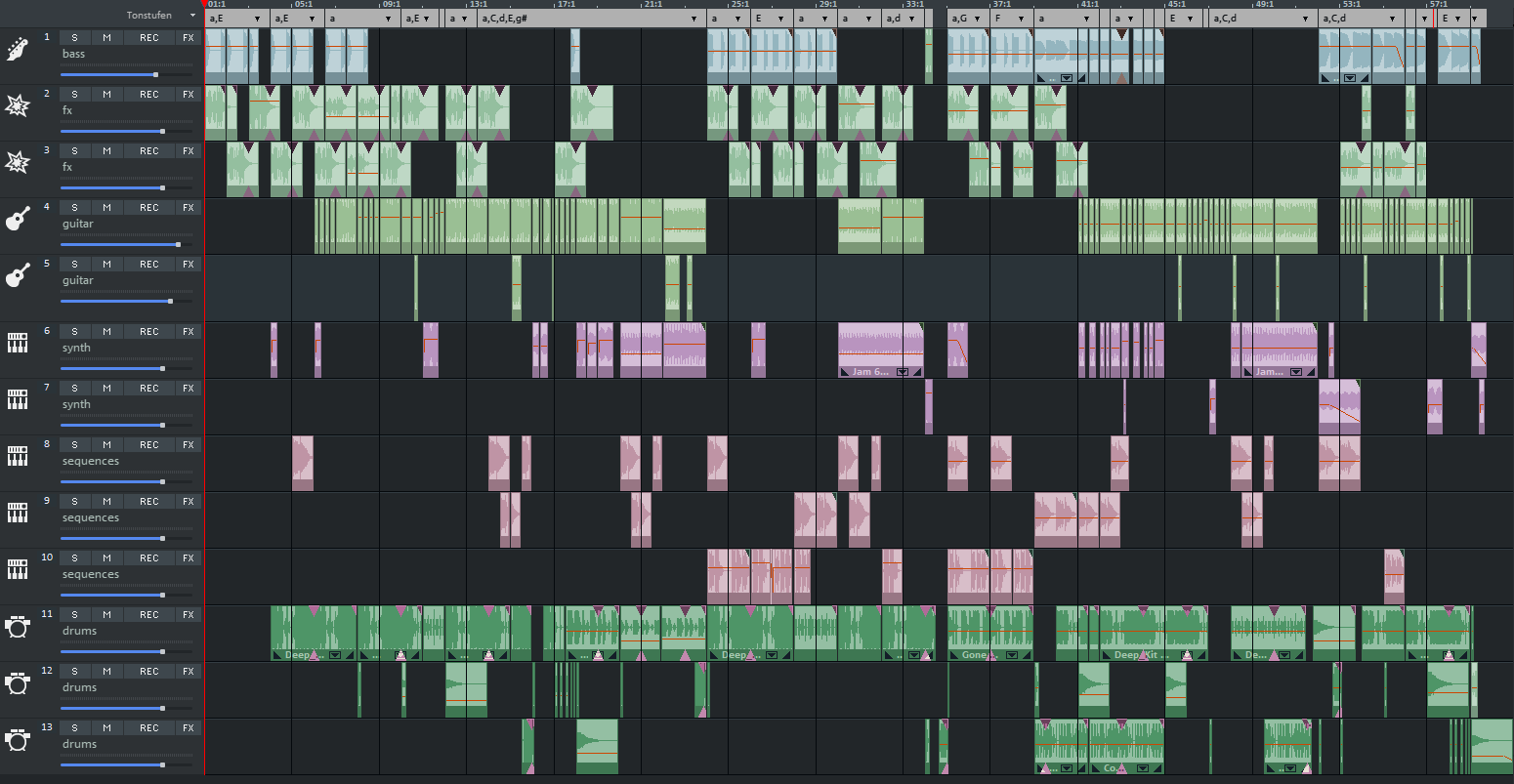
Task: Select the drum kit icon on track 13
Action: coord(18,739)
